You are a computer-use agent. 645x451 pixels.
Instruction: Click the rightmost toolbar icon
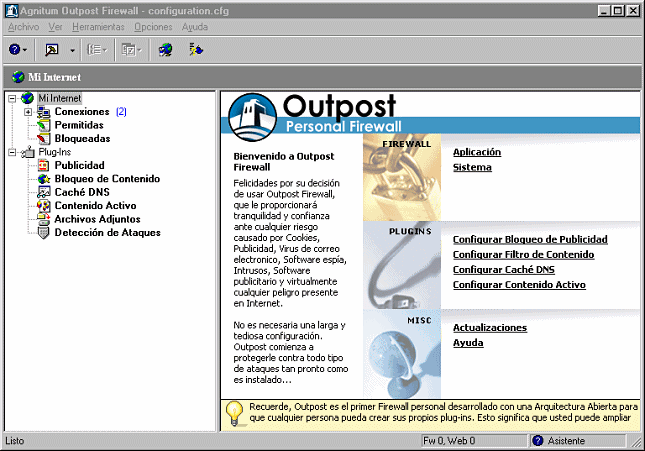(196, 49)
